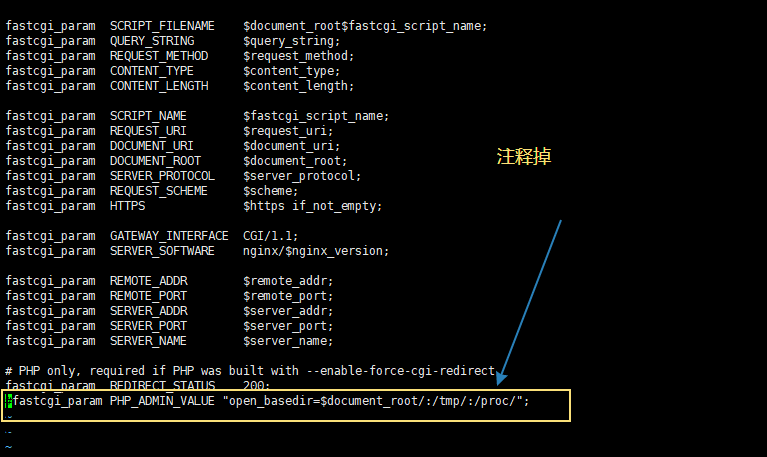
Task: Click the PHP_ADMIN_VALUE parameter text
Action: point(162,401)
